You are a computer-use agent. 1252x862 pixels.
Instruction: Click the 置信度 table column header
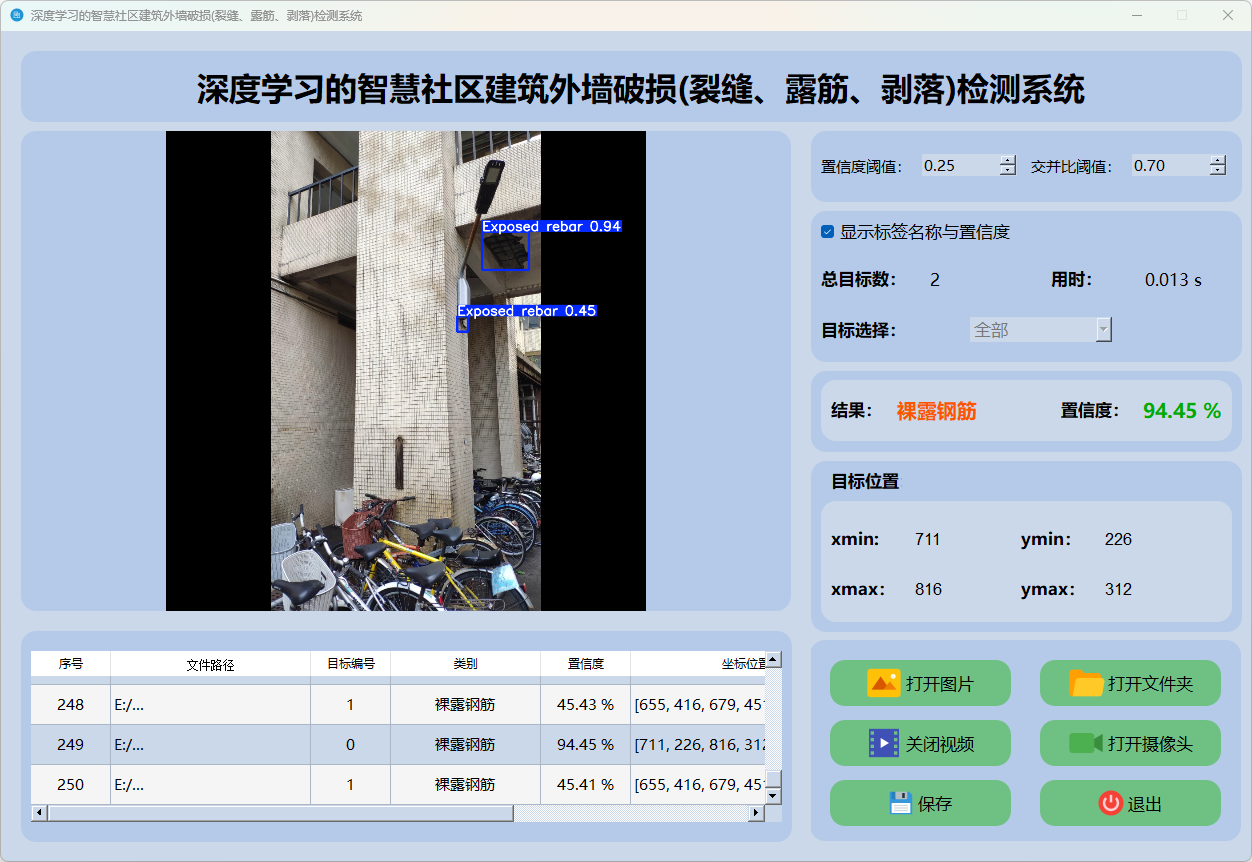coord(585,664)
